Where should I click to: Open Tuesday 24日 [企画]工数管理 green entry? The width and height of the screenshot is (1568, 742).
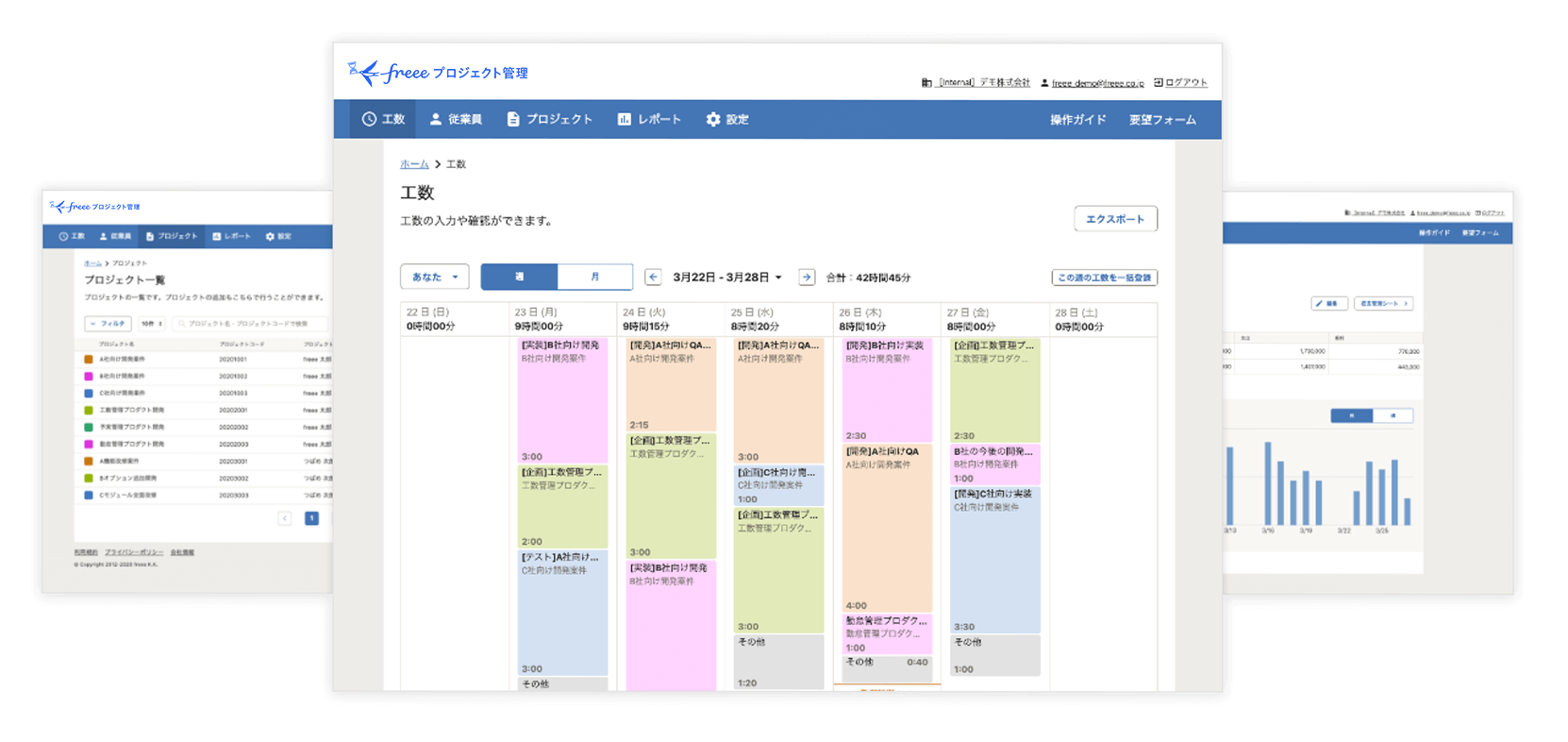coord(671,496)
